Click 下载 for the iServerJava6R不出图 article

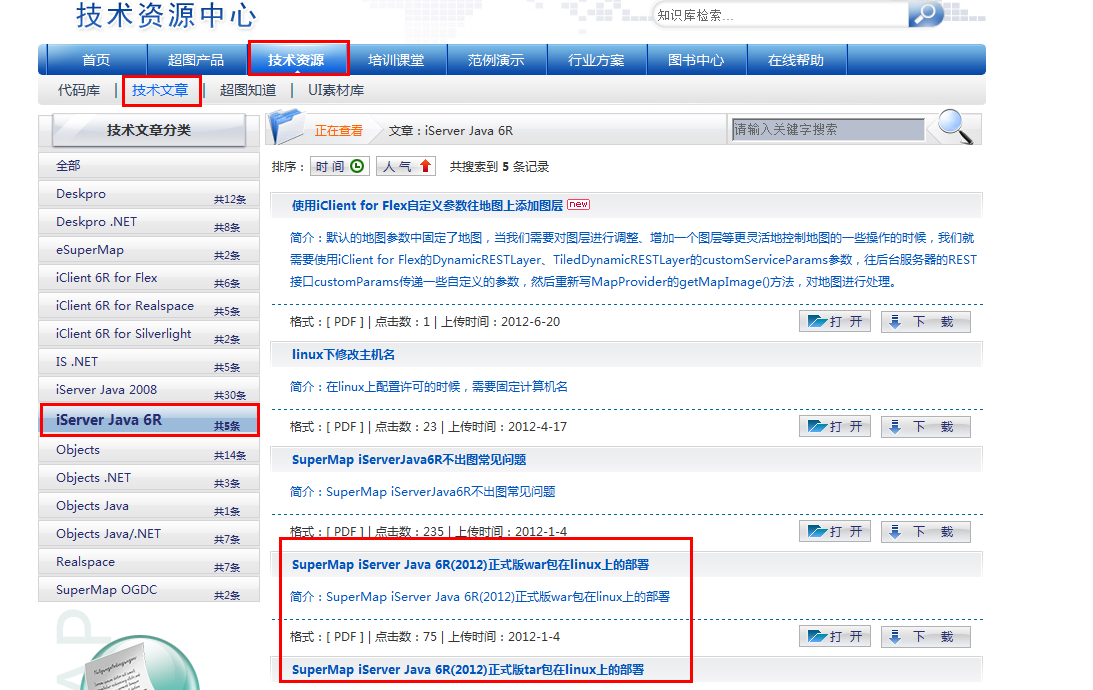pos(926,532)
